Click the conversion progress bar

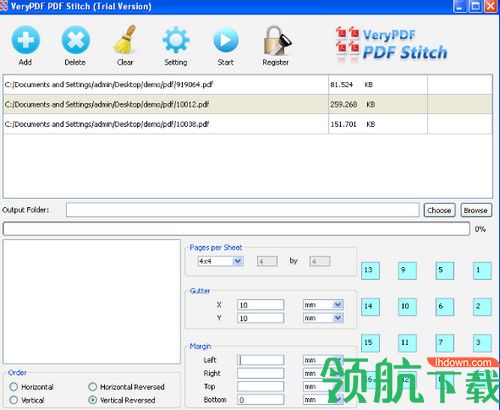point(236,229)
